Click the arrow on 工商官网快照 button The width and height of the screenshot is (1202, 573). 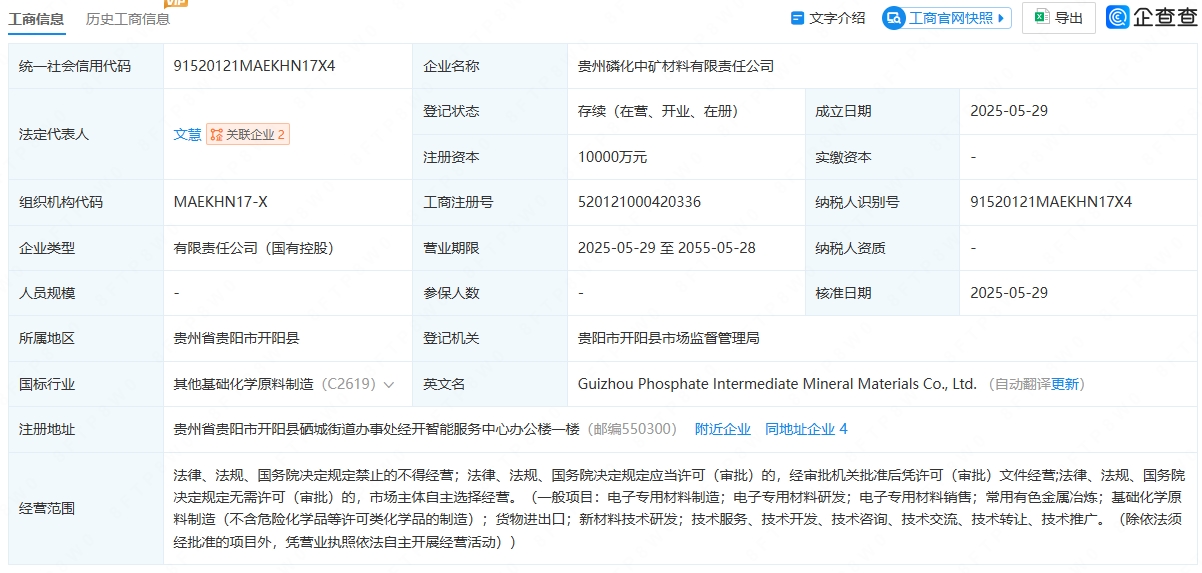click(x=1002, y=18)
